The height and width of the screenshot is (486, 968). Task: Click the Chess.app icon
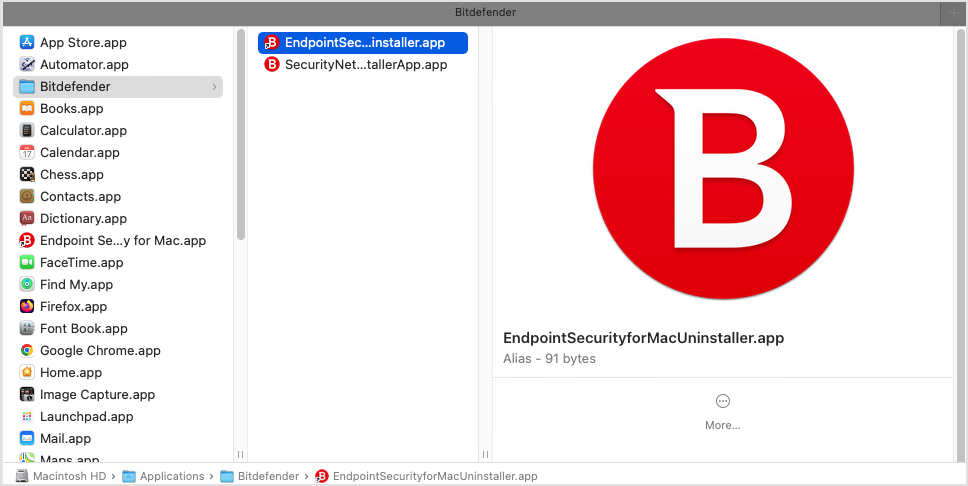[x=27, y=174]
